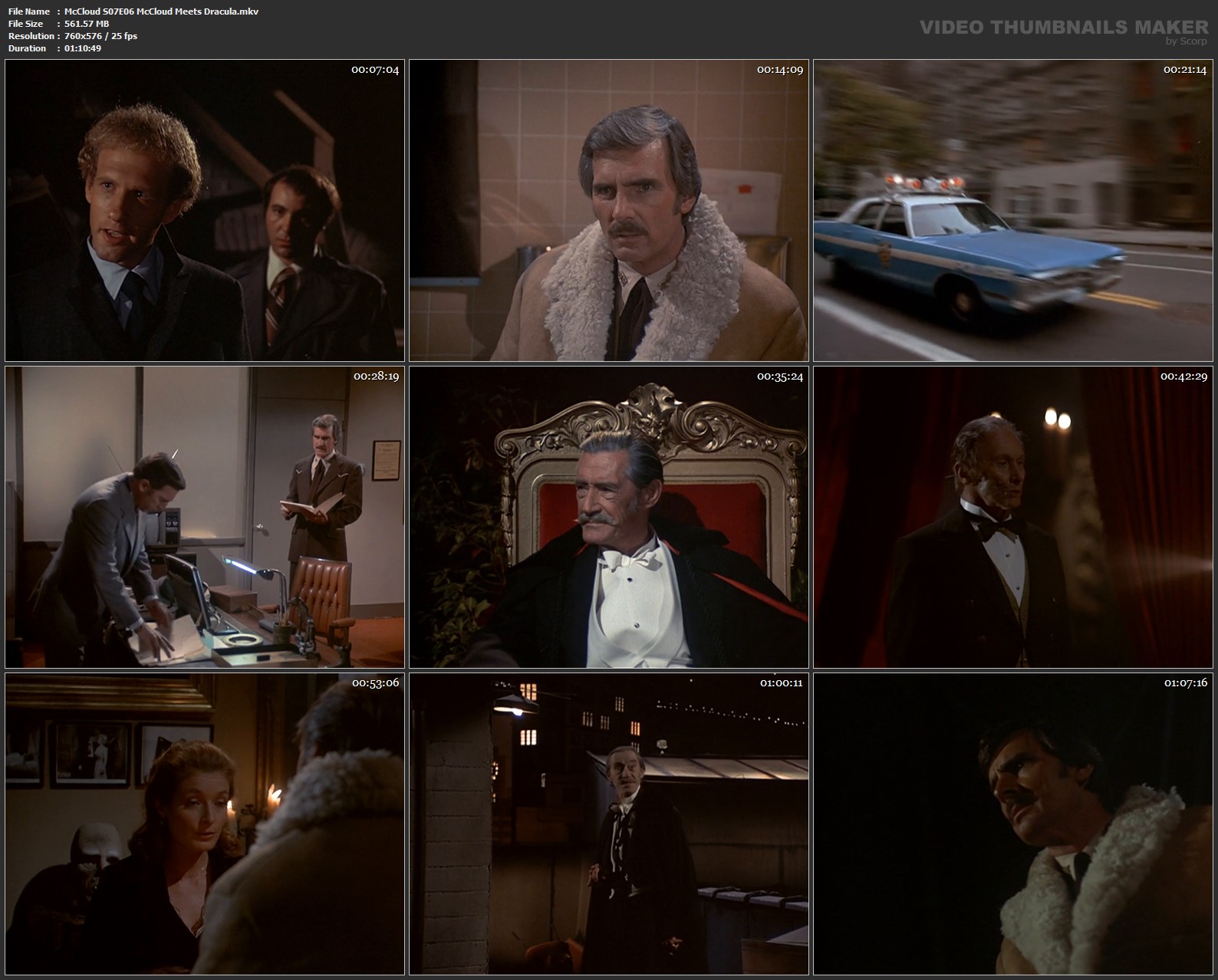The image size is (1218, 980).
Task: Open the thumbnail stamped 00:42:29
Action: click(1012, 517)
